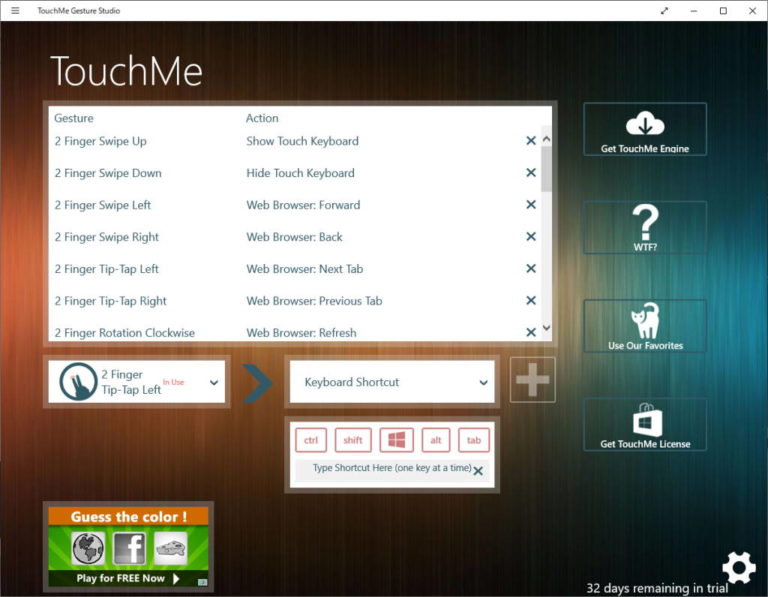The height and width of the screenshot is (597, 768).
Task: Toggle the Windows logo modifier key
Action: pos(397,440)
